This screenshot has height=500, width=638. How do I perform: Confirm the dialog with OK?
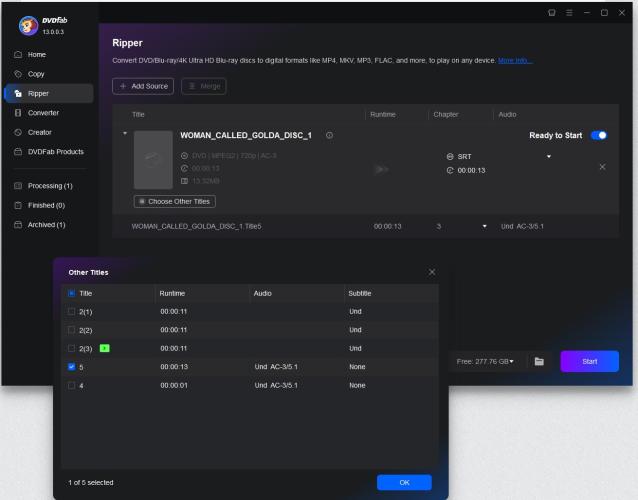[x=404, y=483]
